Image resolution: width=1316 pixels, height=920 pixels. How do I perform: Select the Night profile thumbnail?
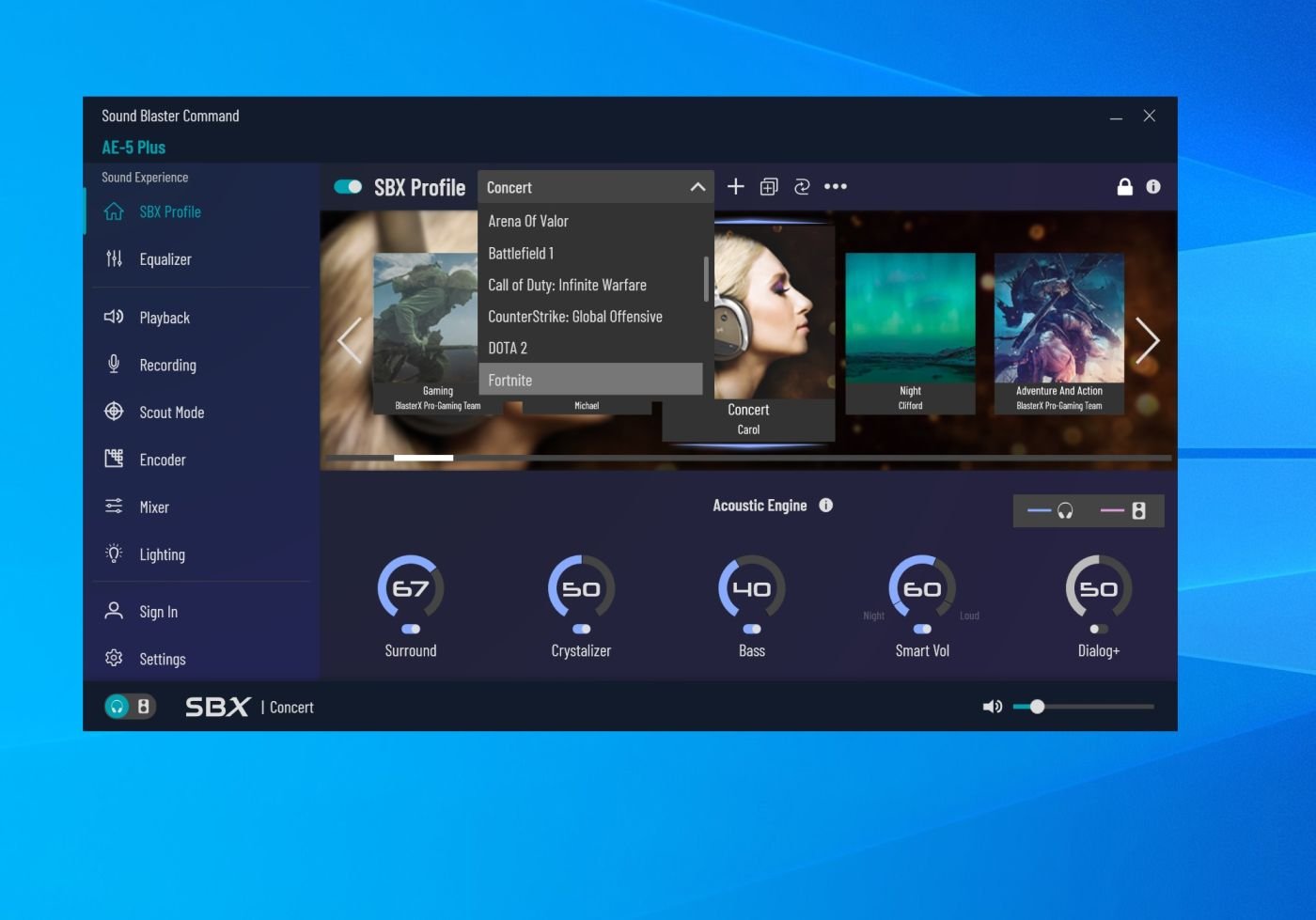click(910, 334)
